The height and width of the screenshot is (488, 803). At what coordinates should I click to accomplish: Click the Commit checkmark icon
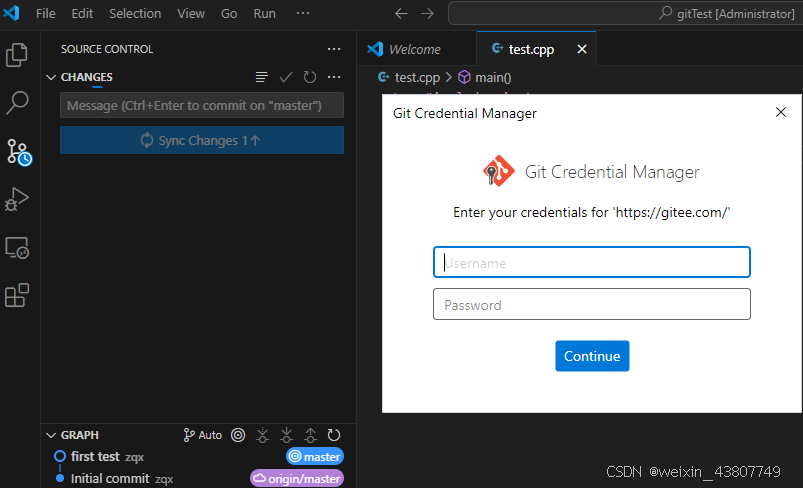tap(286, 77)
